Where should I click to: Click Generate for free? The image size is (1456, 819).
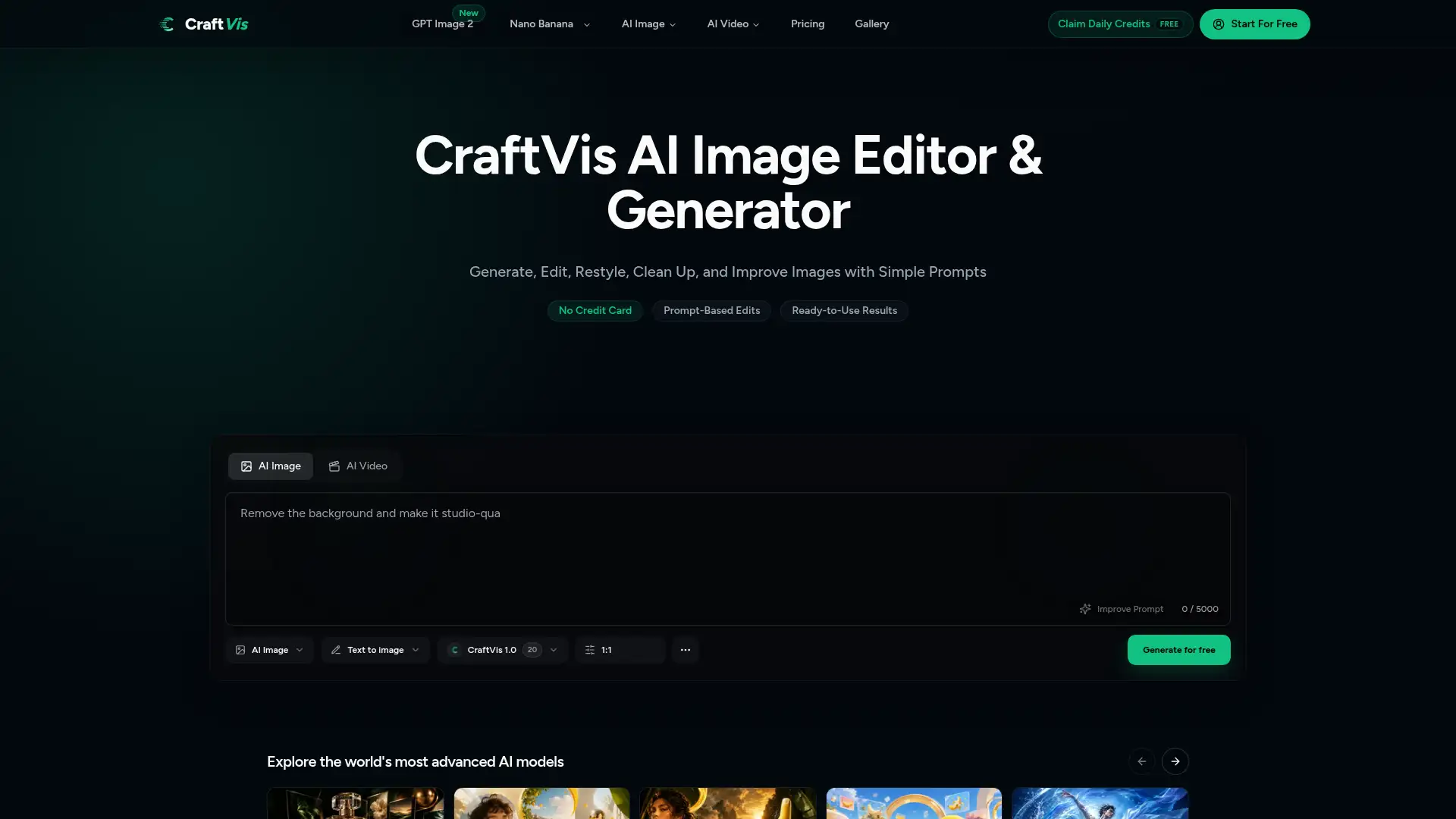[1178, 650]
